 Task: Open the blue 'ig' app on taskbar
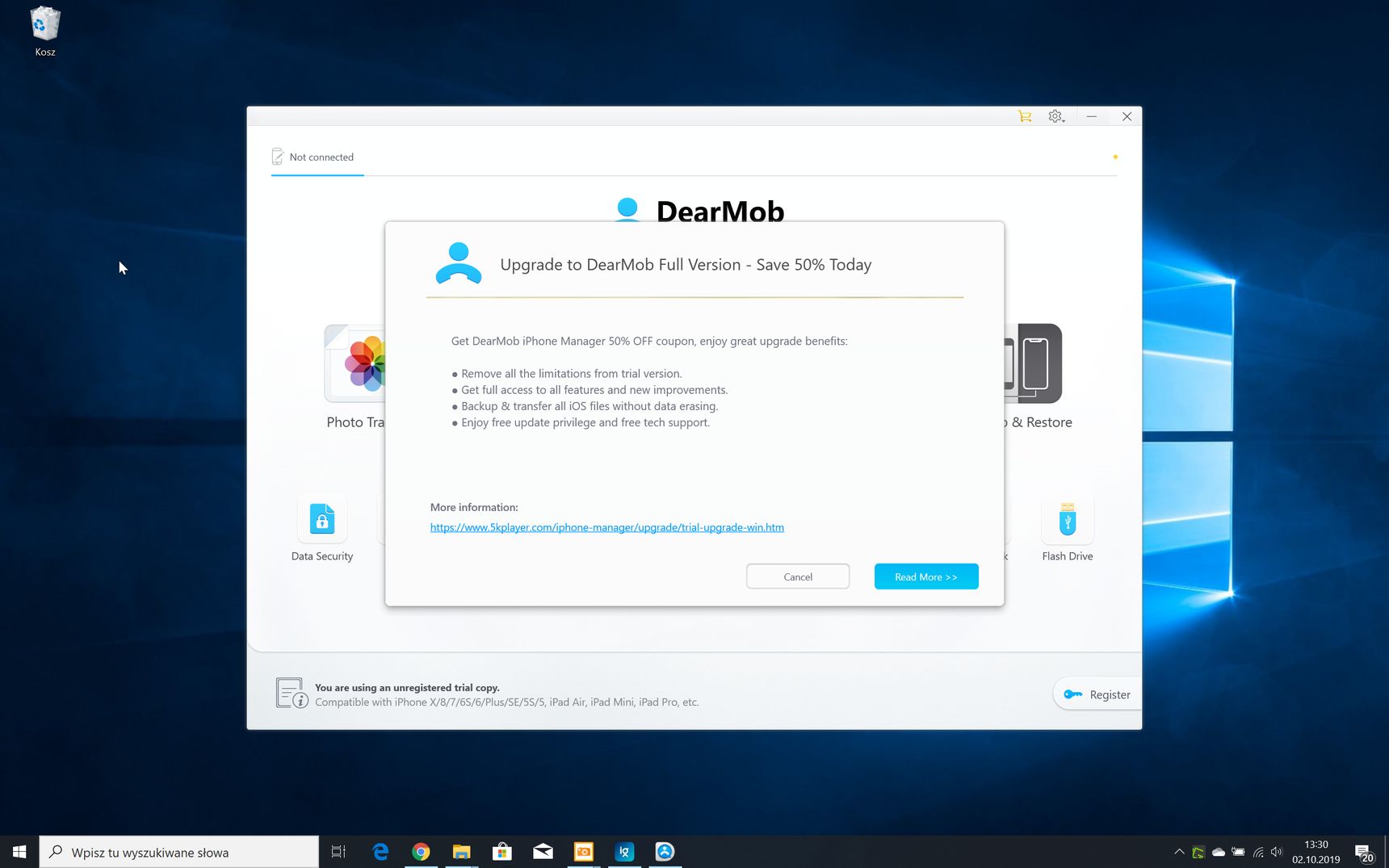(x=624, y=852)
